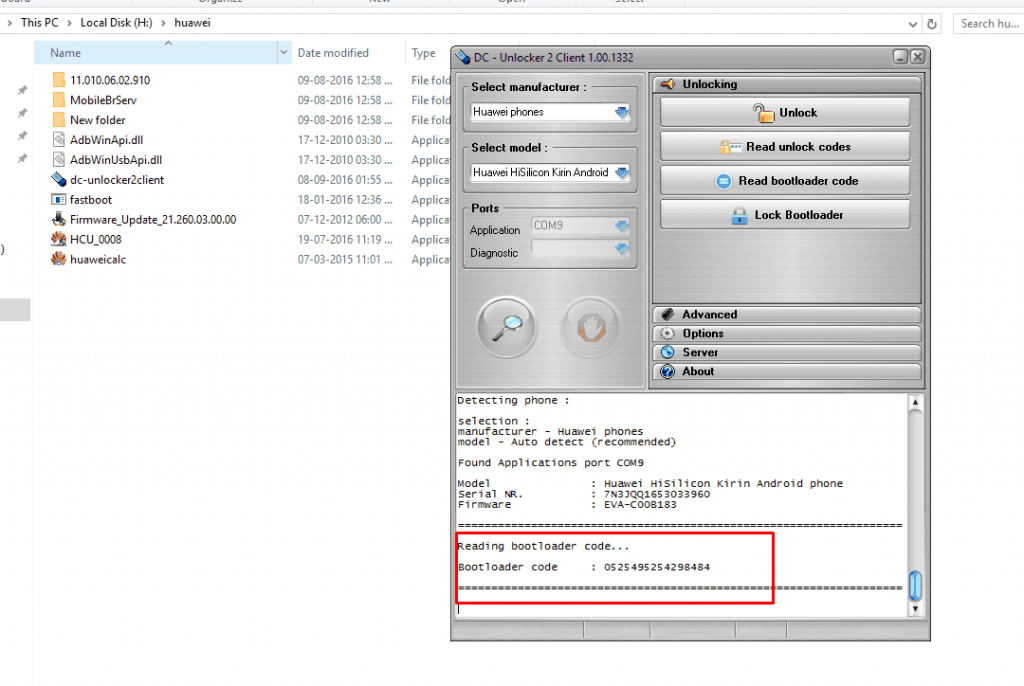Click the Read bootloader code button

point(785,181)
